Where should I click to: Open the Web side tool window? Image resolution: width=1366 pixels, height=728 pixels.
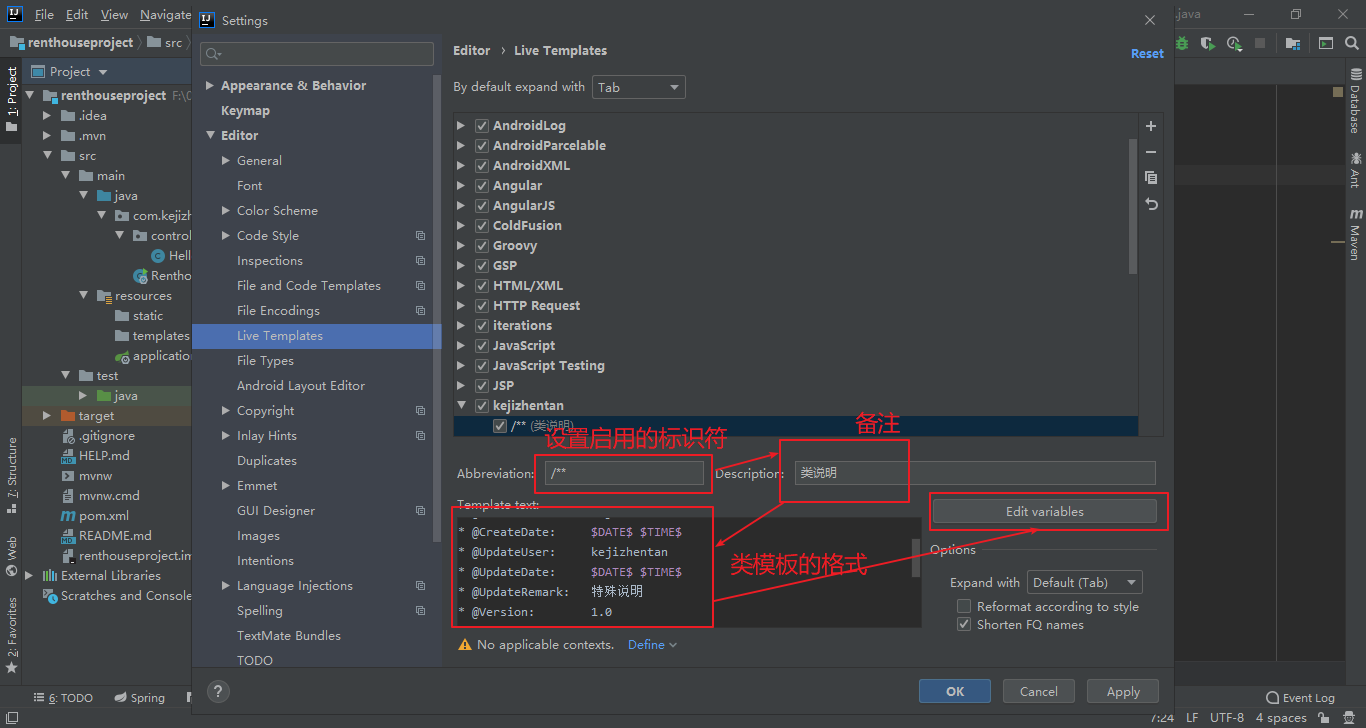[x=11, y=558]
